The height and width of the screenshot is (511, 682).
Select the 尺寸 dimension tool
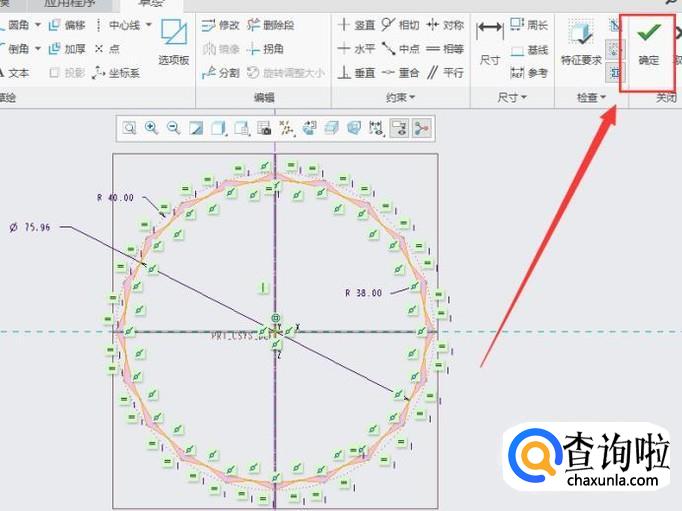point(489,45)
